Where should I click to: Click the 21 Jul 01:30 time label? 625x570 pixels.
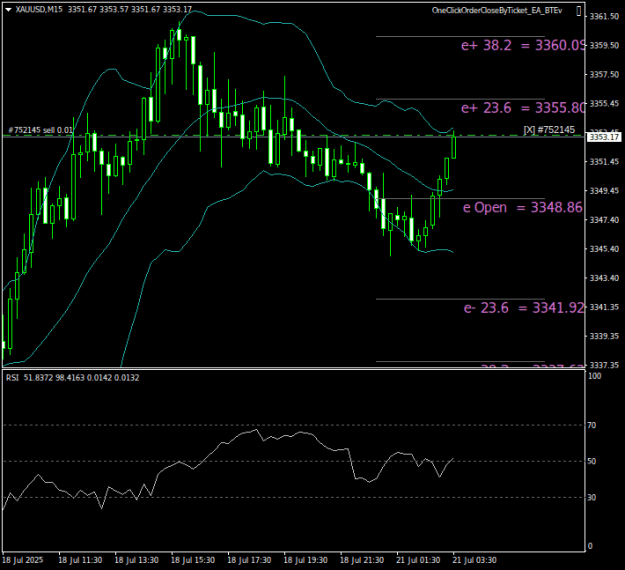418,560
